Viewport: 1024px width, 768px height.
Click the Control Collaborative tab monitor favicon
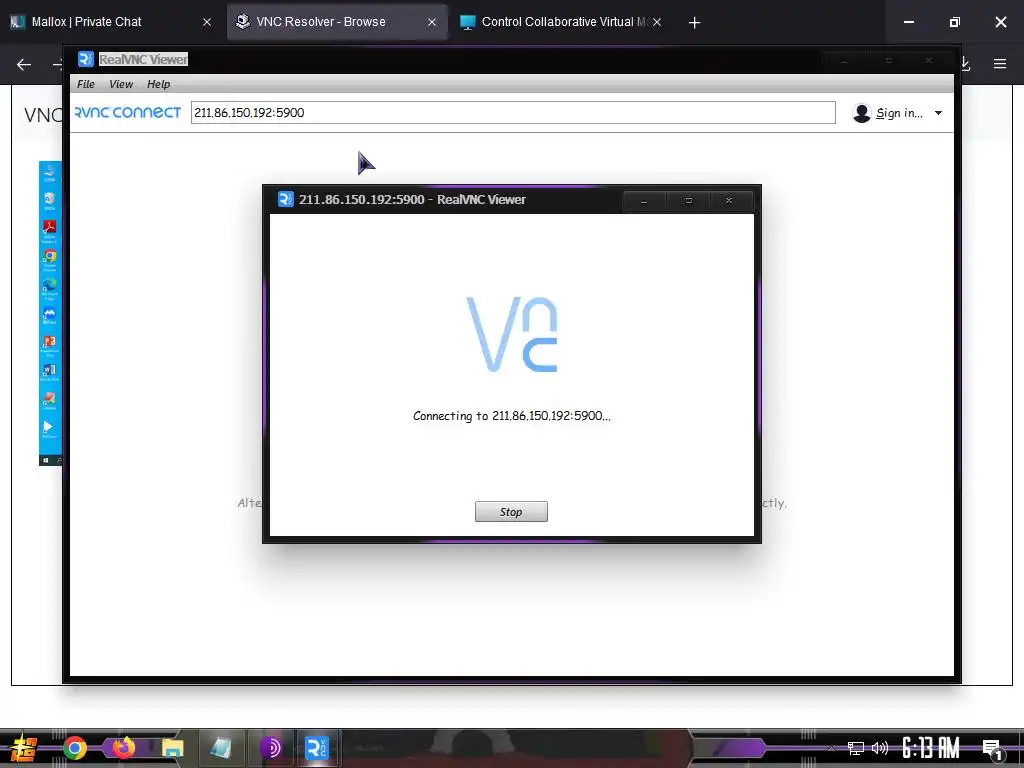(468, 22)
